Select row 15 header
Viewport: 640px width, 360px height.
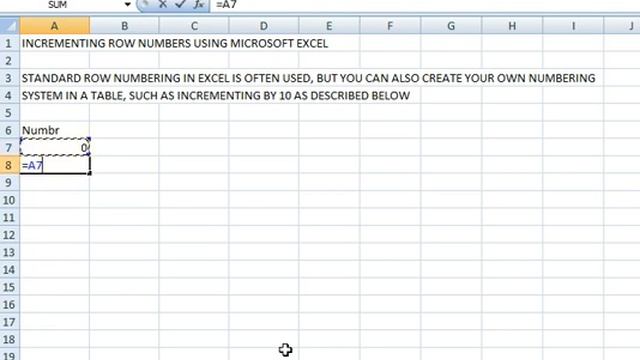click(x=9, y=287)
